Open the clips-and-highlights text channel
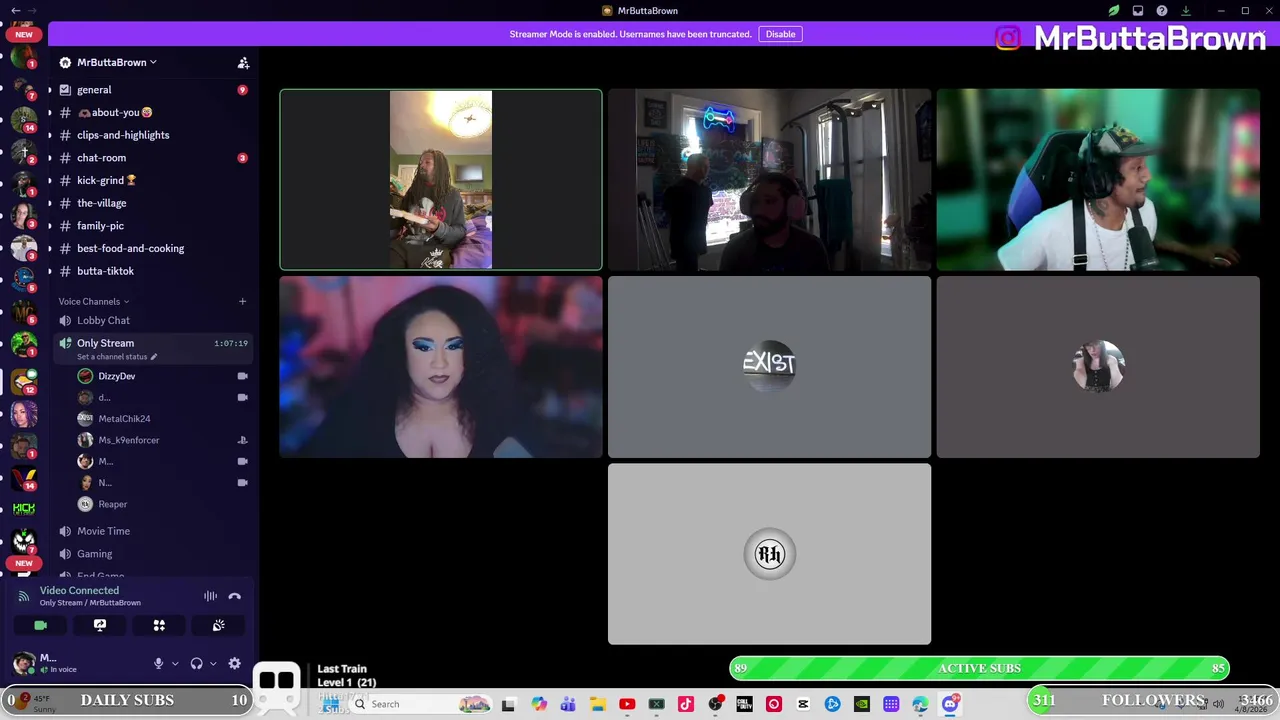1280x720 pixels. [x=150, y=135]
